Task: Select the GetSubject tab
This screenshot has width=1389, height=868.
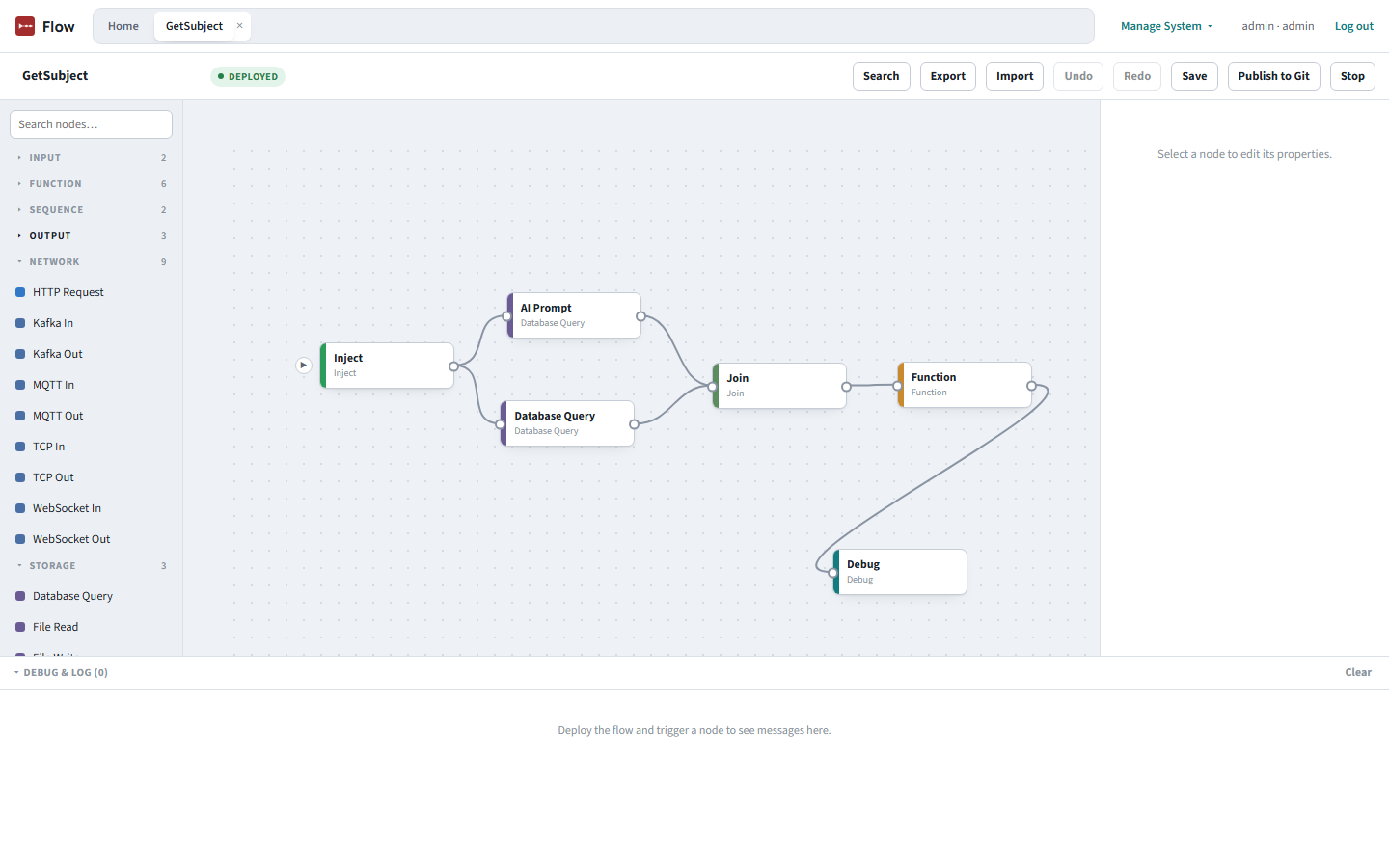Action: pos(194,26)
